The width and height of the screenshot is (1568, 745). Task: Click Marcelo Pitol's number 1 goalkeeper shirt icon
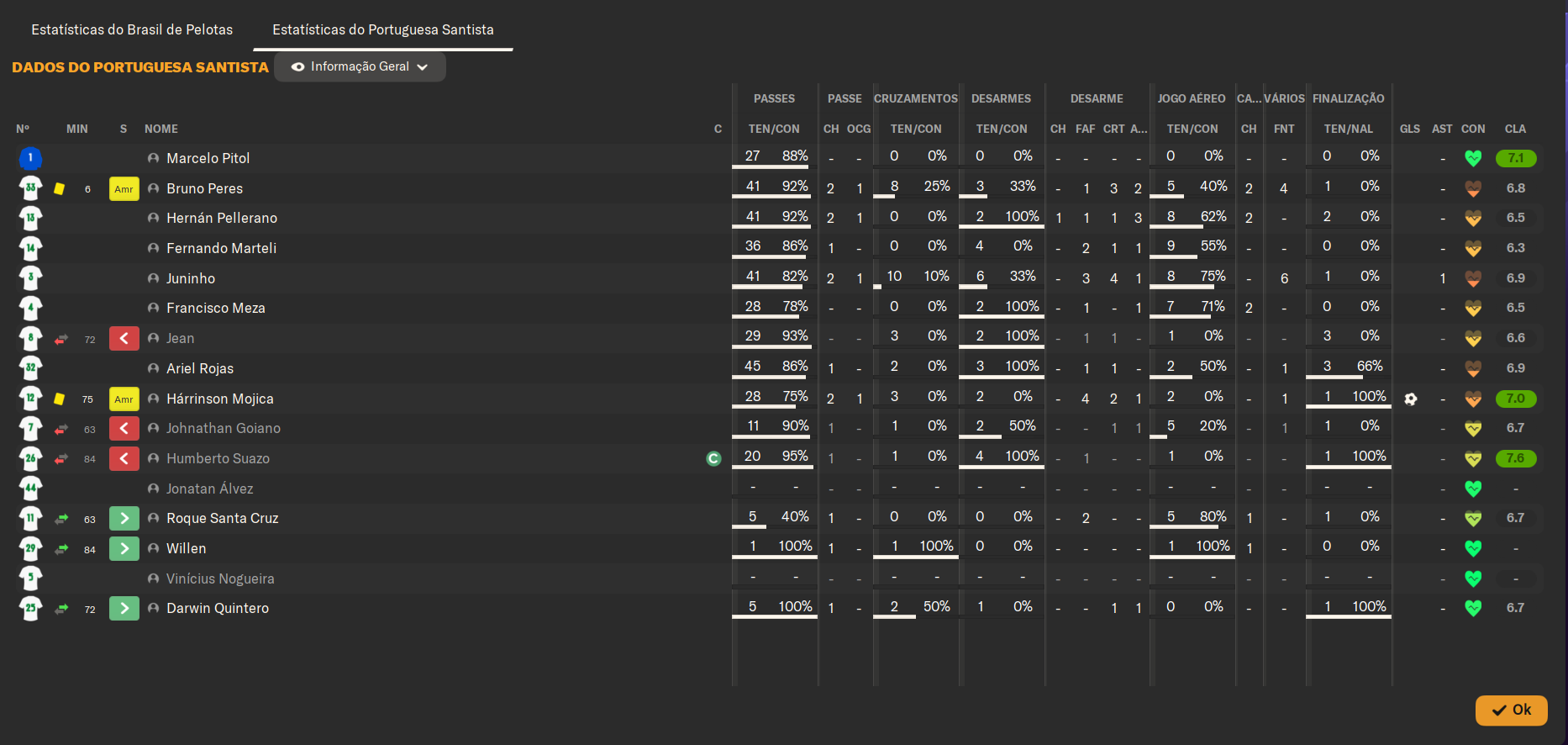(31, 158)
